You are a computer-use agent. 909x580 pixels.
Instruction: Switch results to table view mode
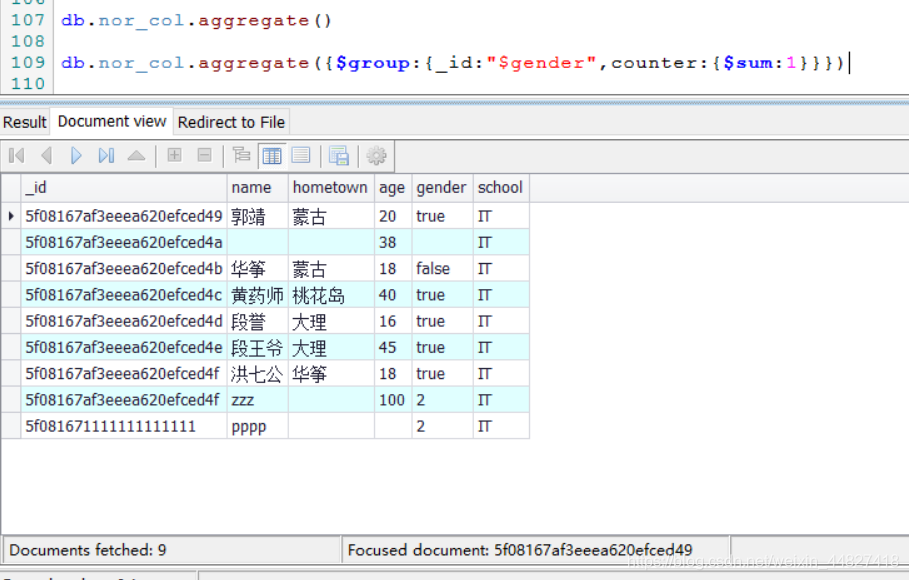click(272, 155)
